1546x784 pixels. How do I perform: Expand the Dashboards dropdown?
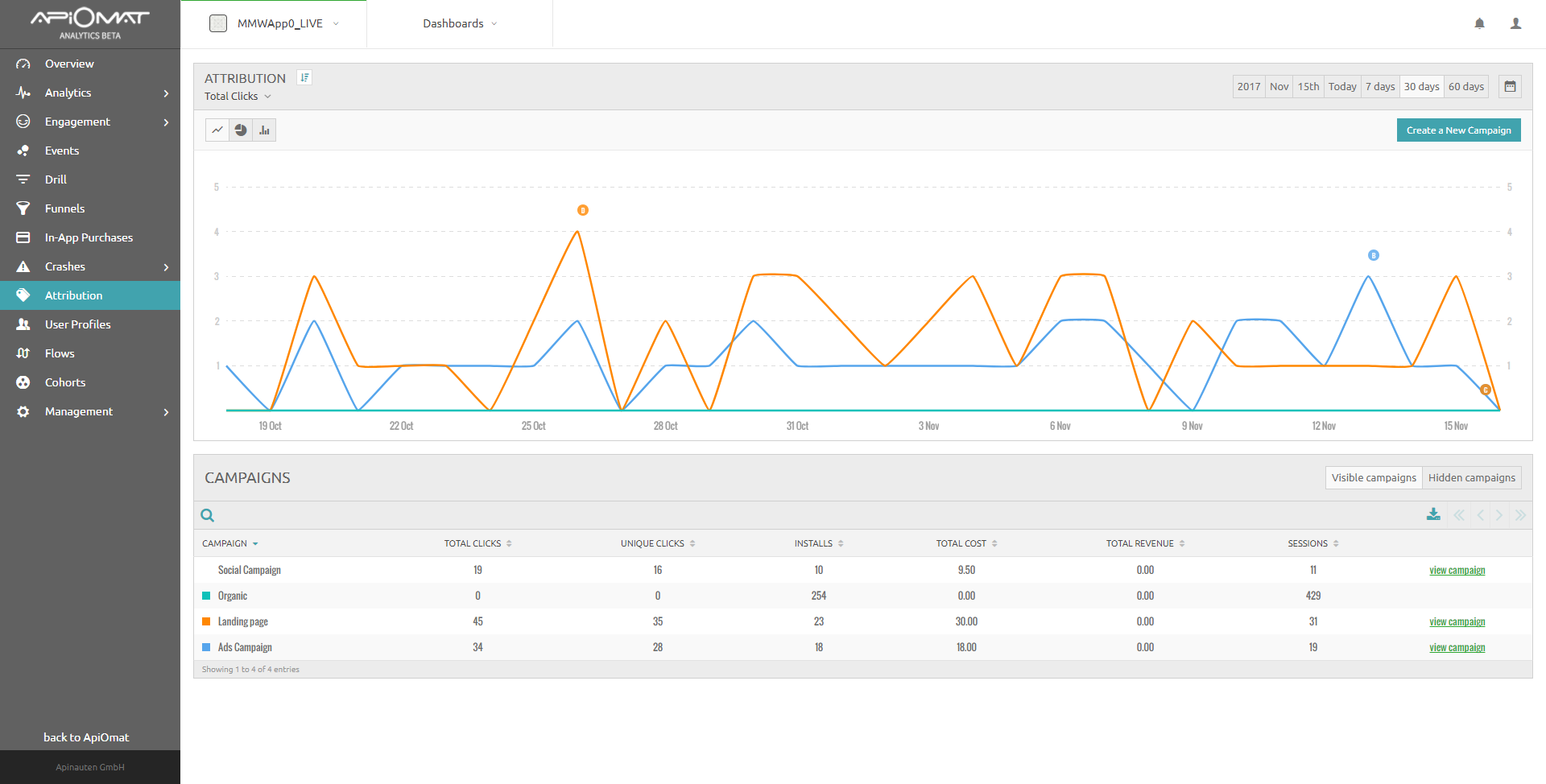tap(460, 23)
